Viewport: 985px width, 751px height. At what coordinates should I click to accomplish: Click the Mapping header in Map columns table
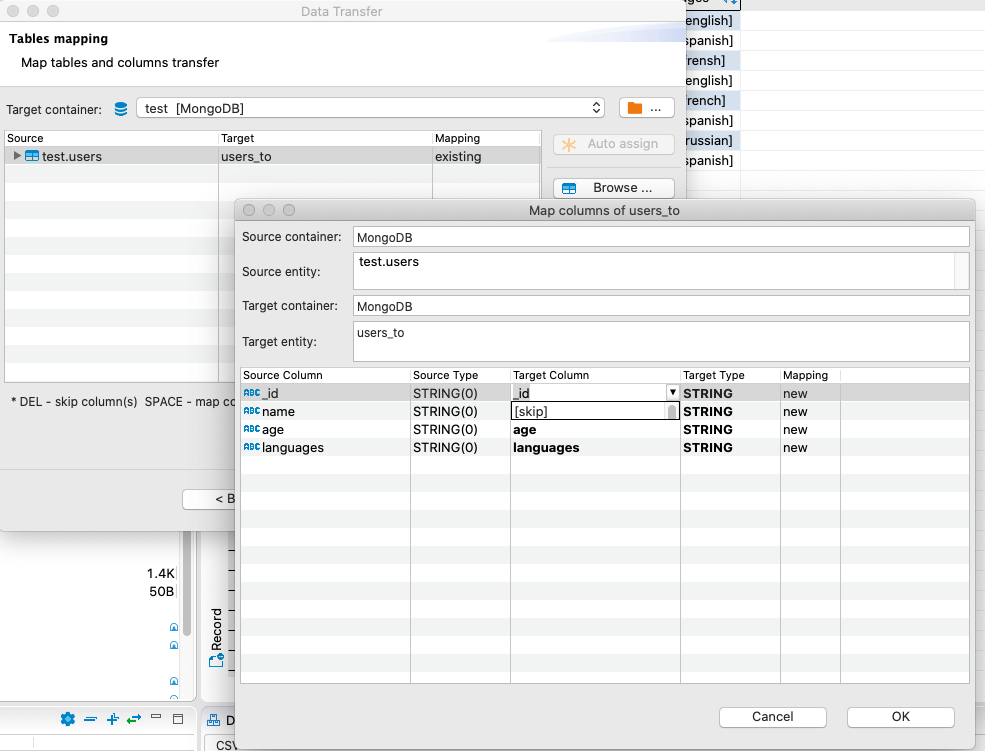point(810,375)
